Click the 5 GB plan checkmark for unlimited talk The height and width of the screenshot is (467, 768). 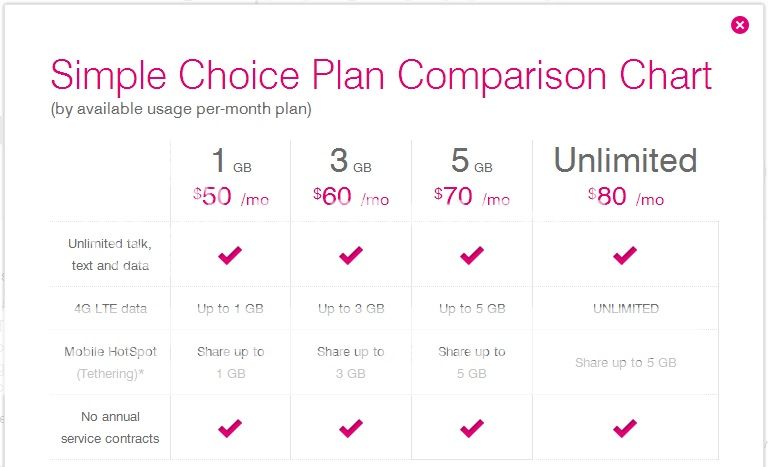pos(472,255)
